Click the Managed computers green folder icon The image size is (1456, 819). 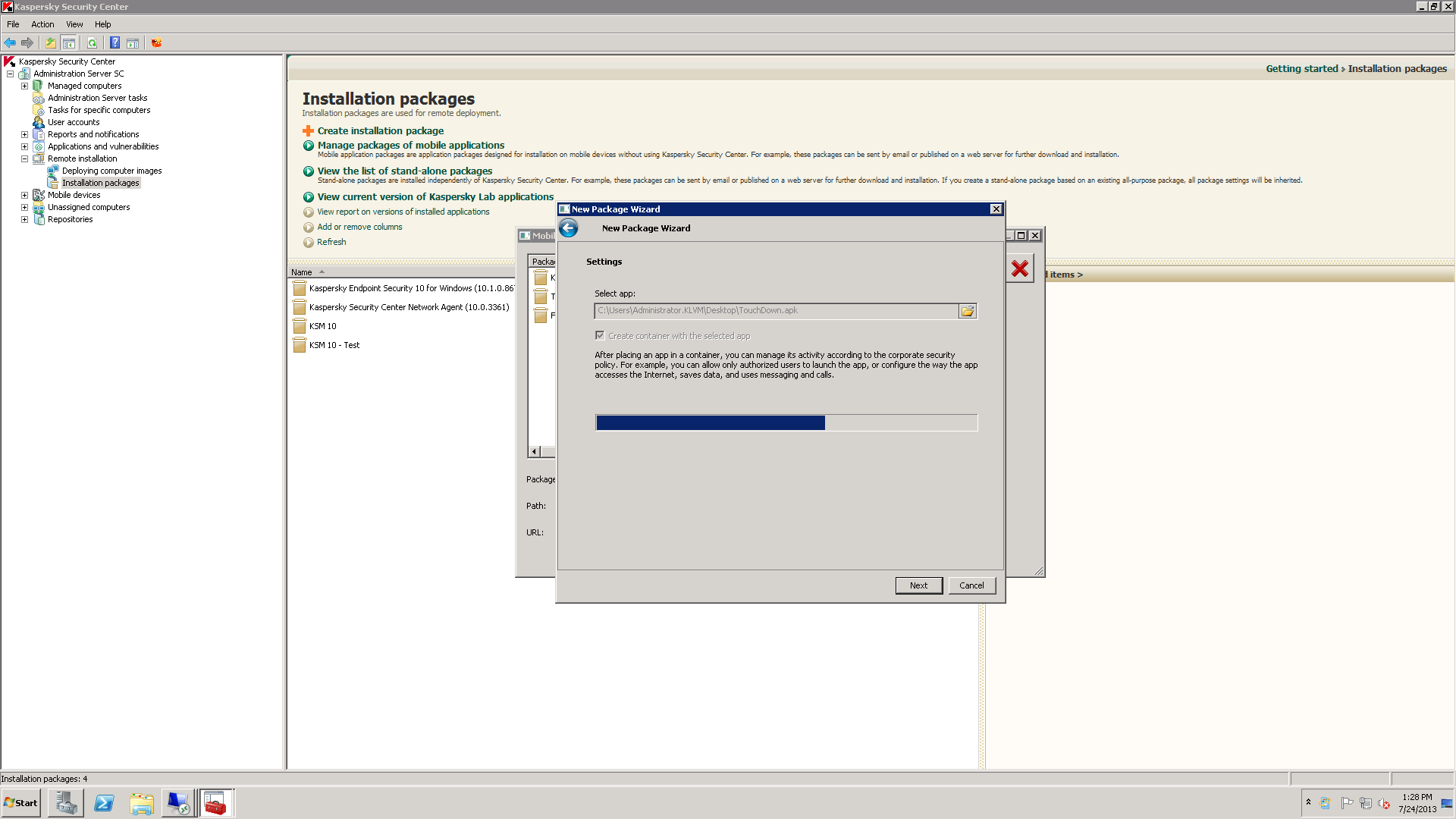[38, 86]
